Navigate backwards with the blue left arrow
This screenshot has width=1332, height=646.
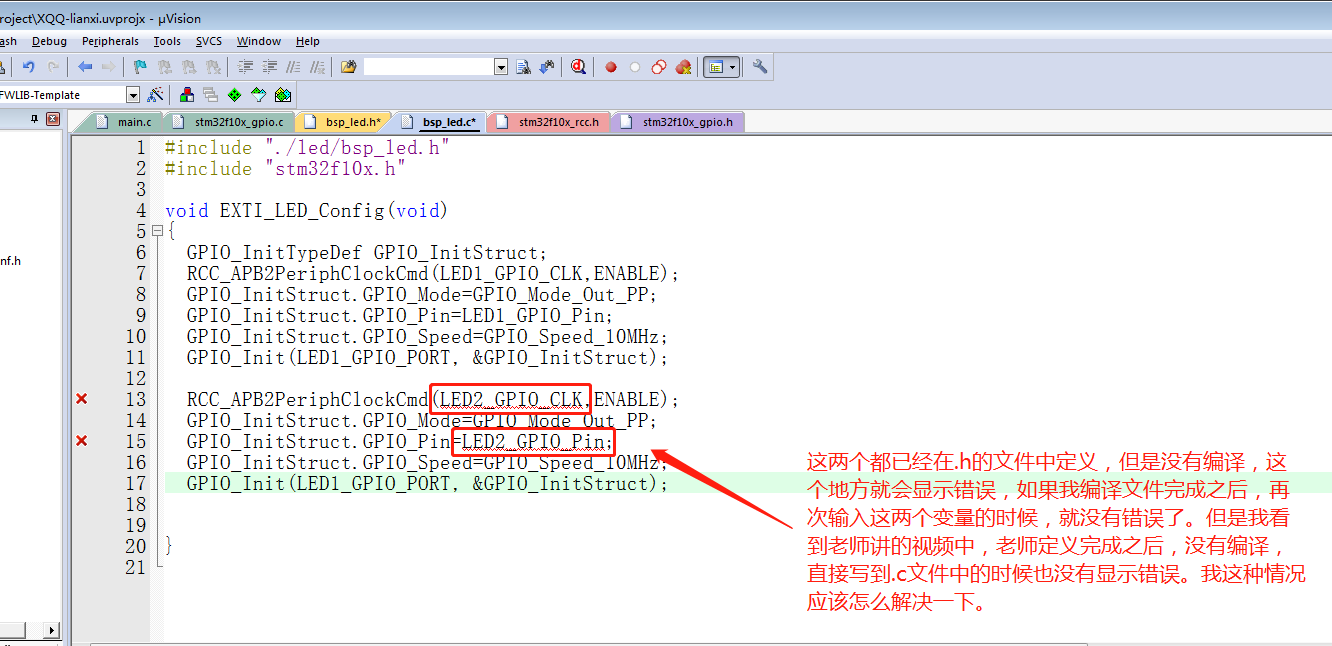[85, 67]
